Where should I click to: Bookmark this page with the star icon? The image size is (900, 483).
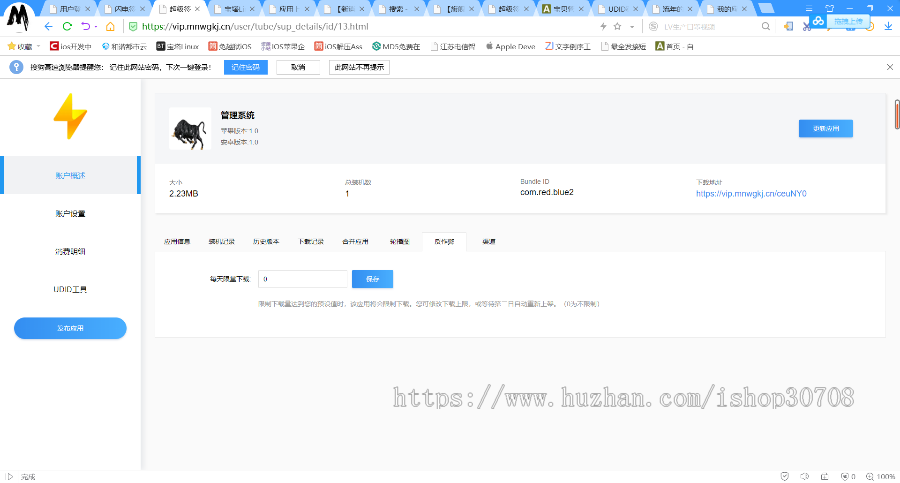click(x=618, y=26)
